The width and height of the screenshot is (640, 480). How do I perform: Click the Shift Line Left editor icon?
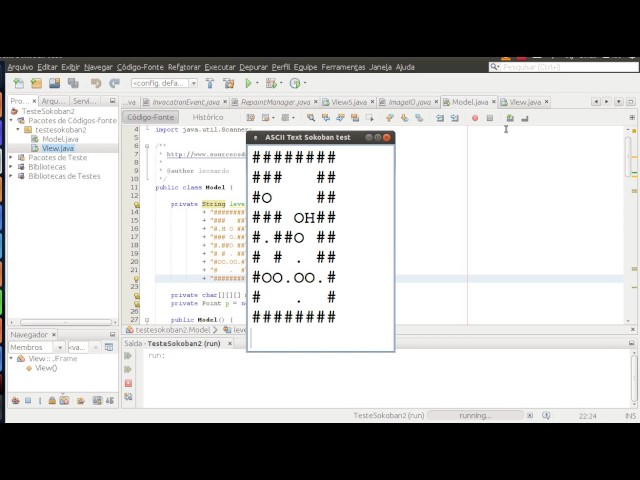440,118
